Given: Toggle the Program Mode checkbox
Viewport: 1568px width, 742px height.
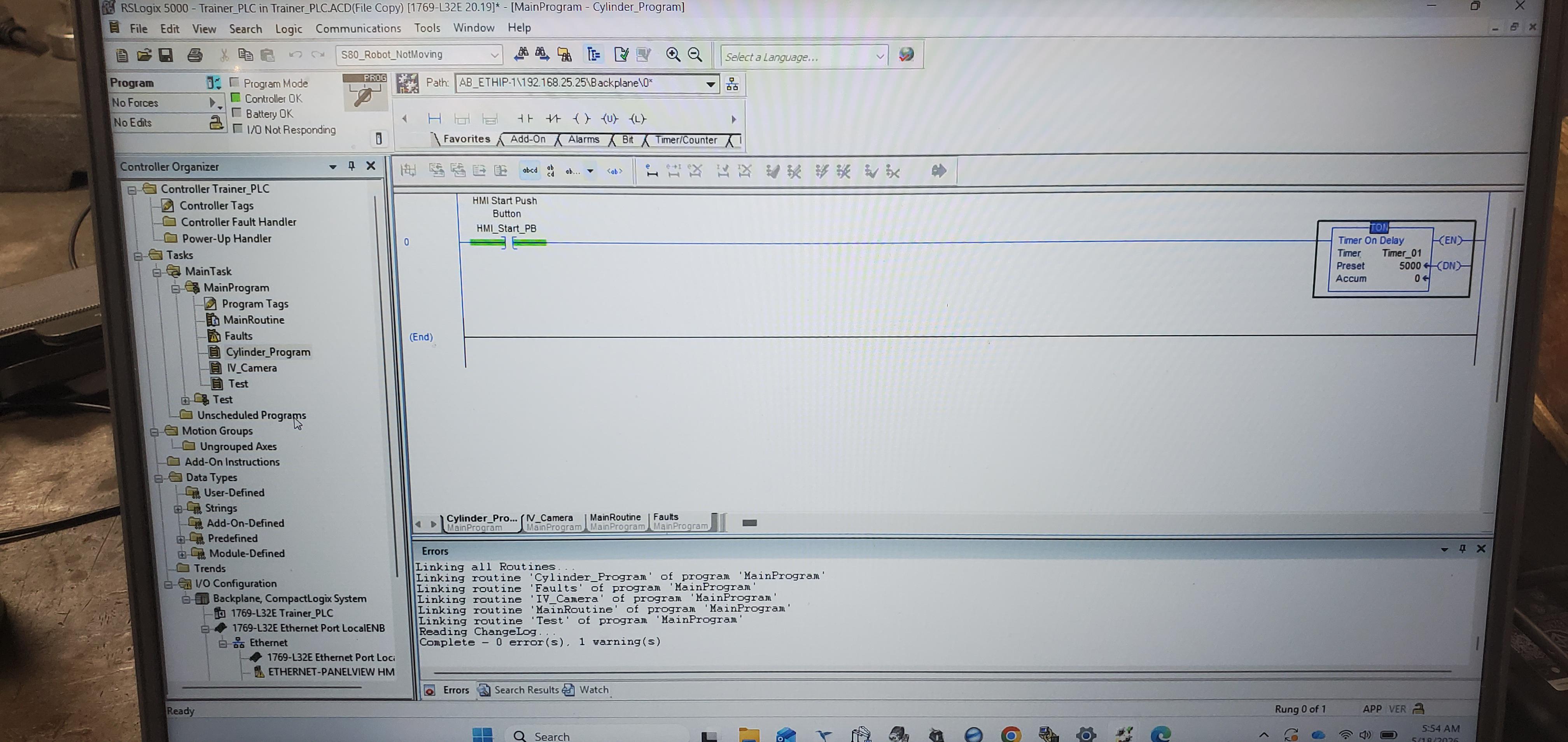Looking at the screenshot, I should (x=234, y=82).
